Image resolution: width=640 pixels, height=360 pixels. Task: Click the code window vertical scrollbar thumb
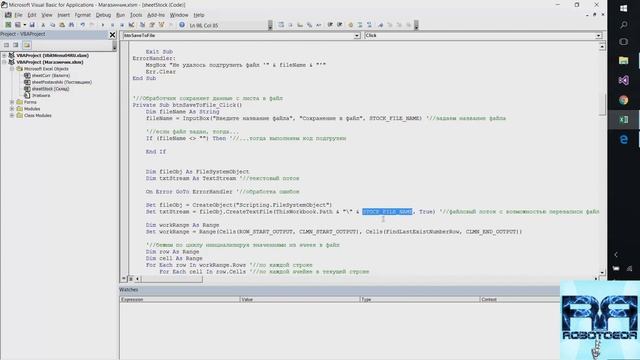pos(602,104)
